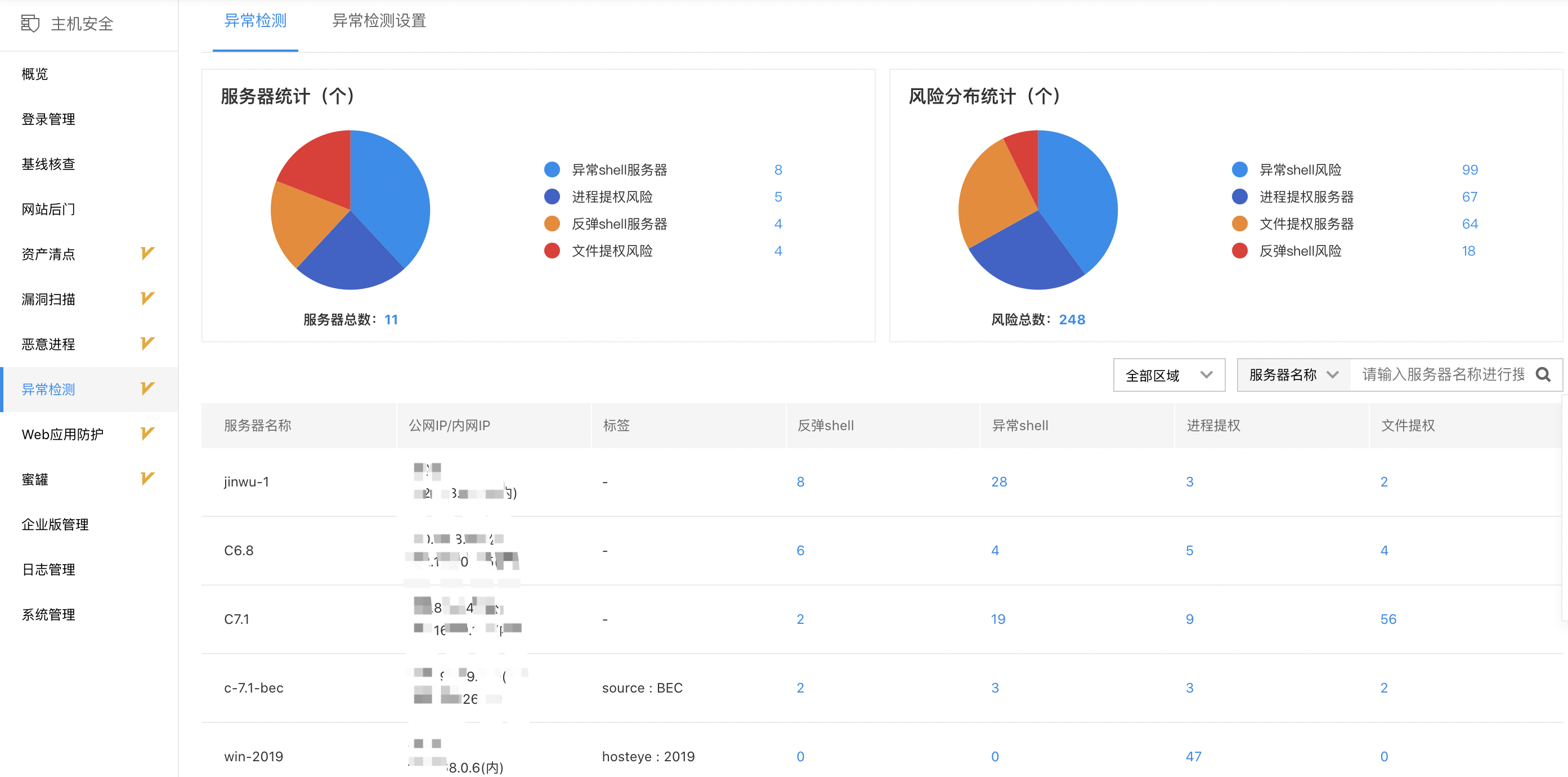
Task: Click the 文件提权服务器 count 64
Action: (1470, 224)
